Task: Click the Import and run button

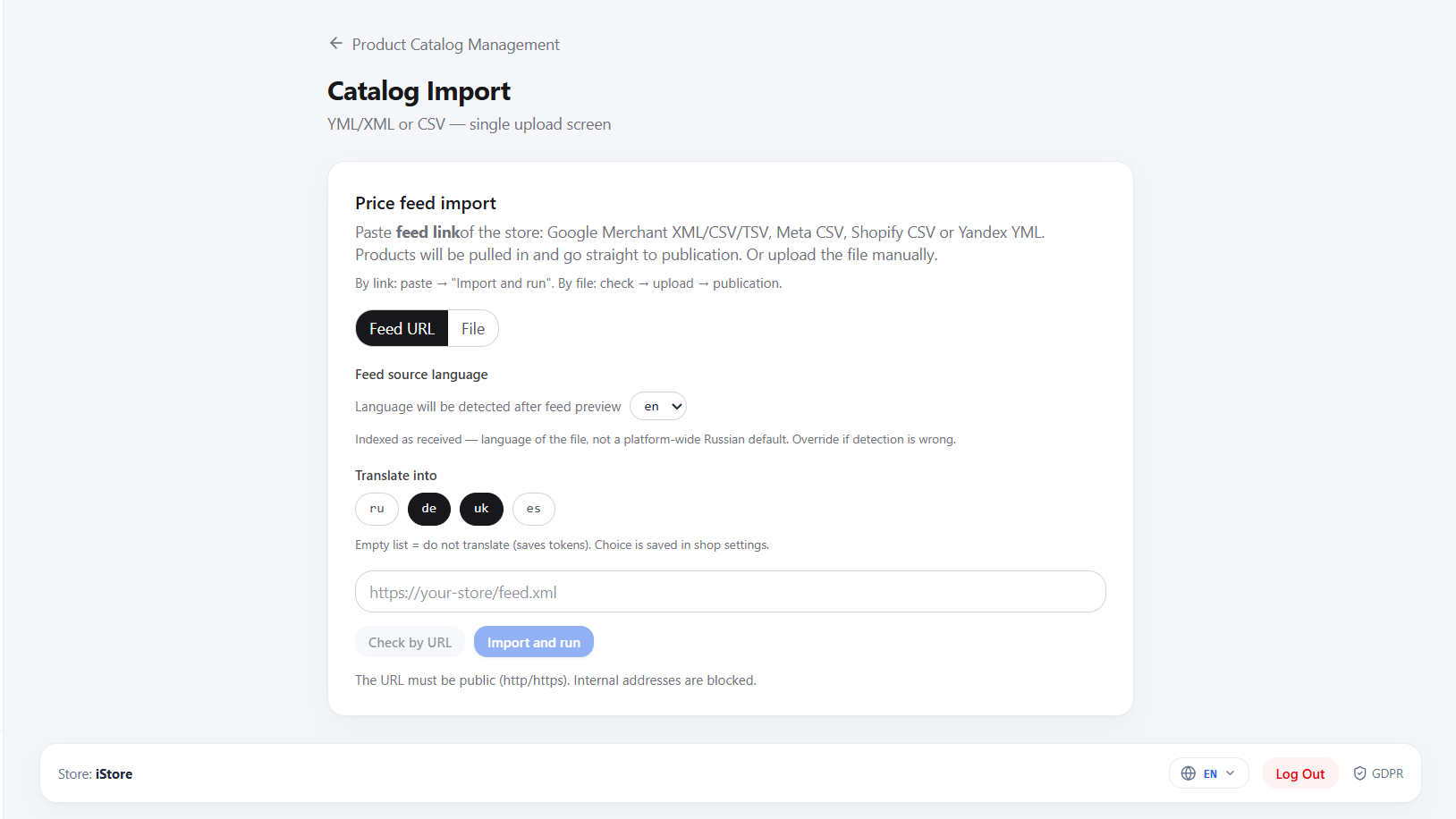Action: click(x=534, y=642)
